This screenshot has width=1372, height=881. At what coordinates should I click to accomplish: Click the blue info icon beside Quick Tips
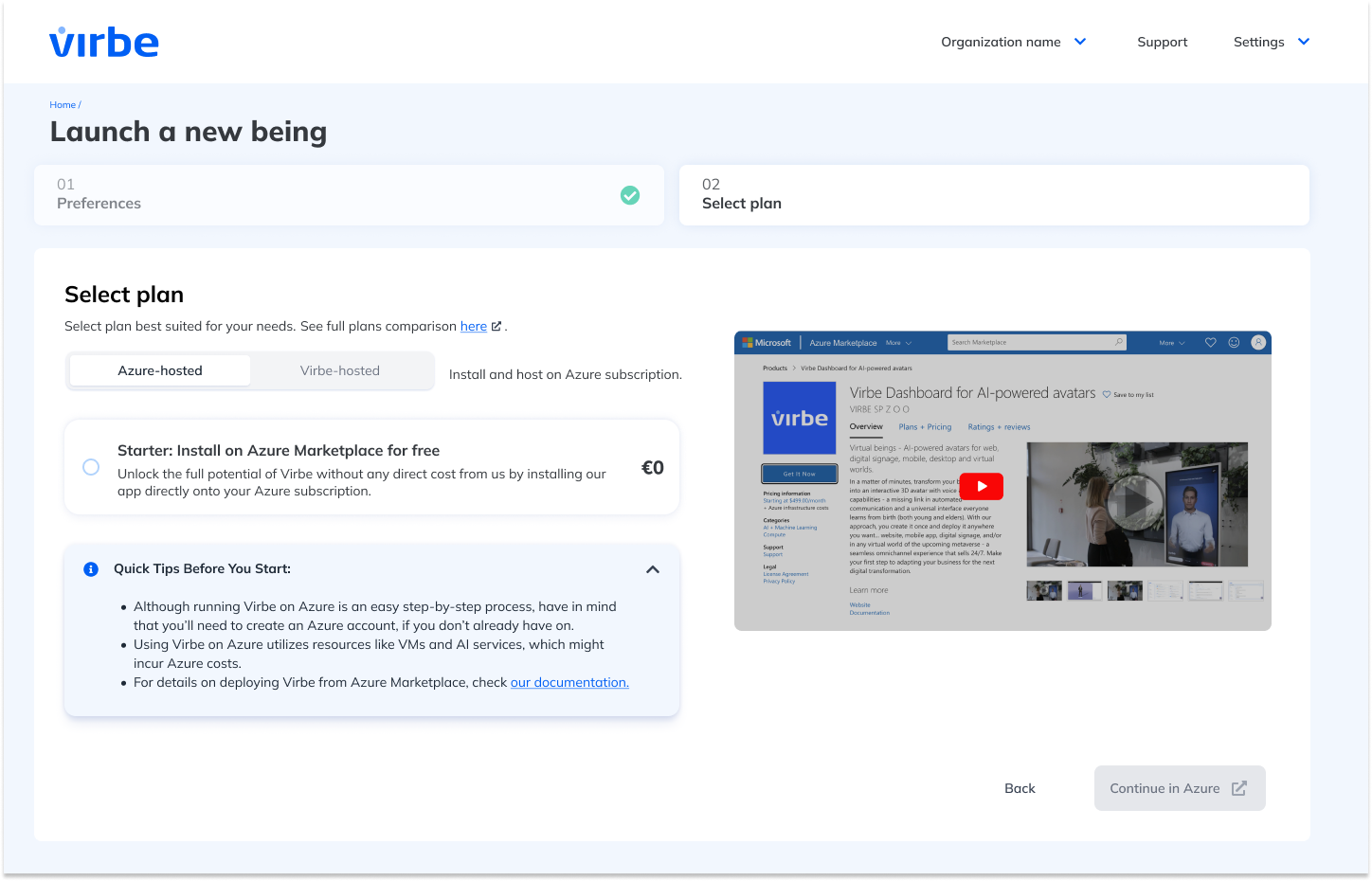point(91,569)
